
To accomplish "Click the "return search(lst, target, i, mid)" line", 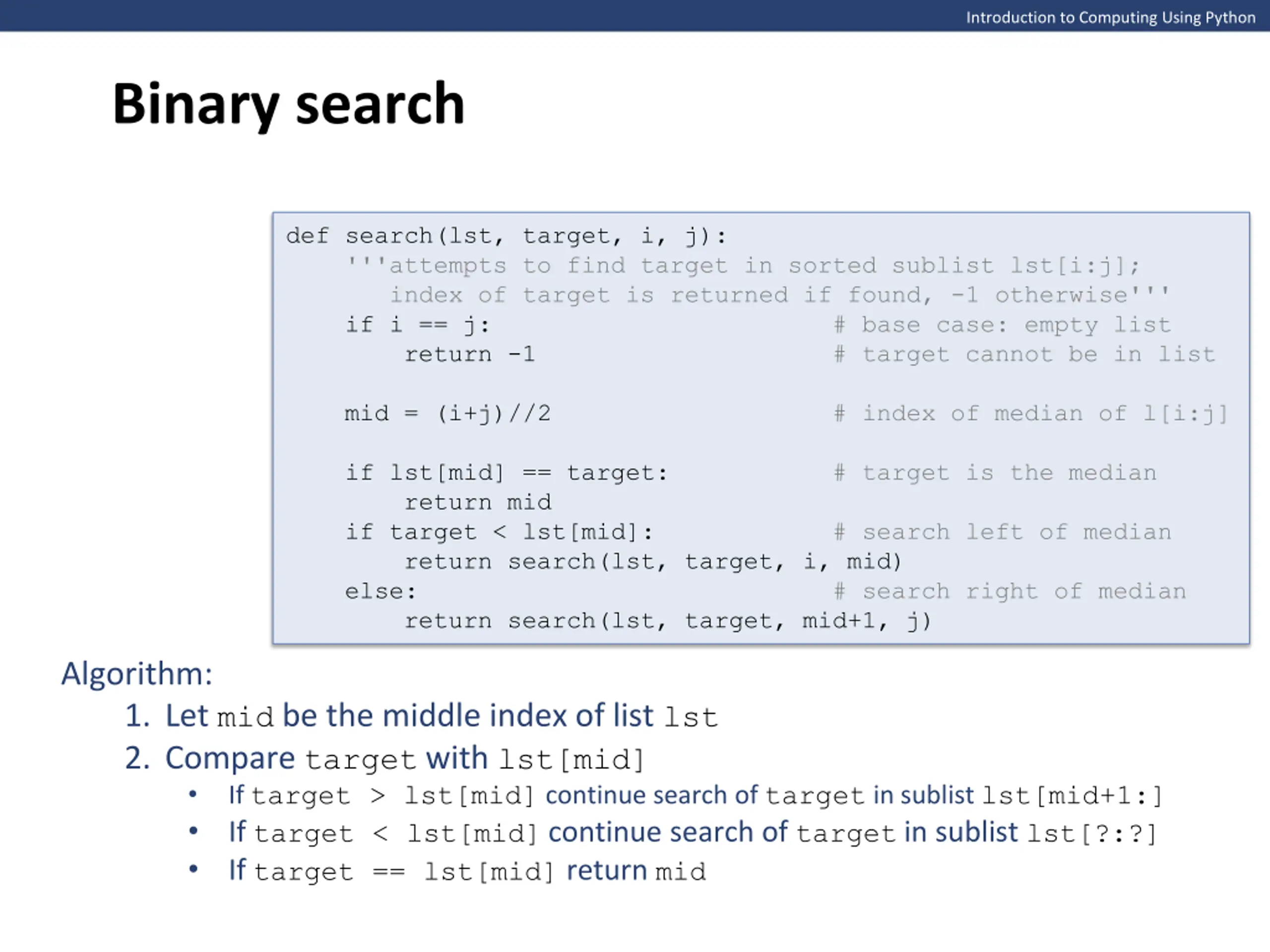I will (653, 562).
